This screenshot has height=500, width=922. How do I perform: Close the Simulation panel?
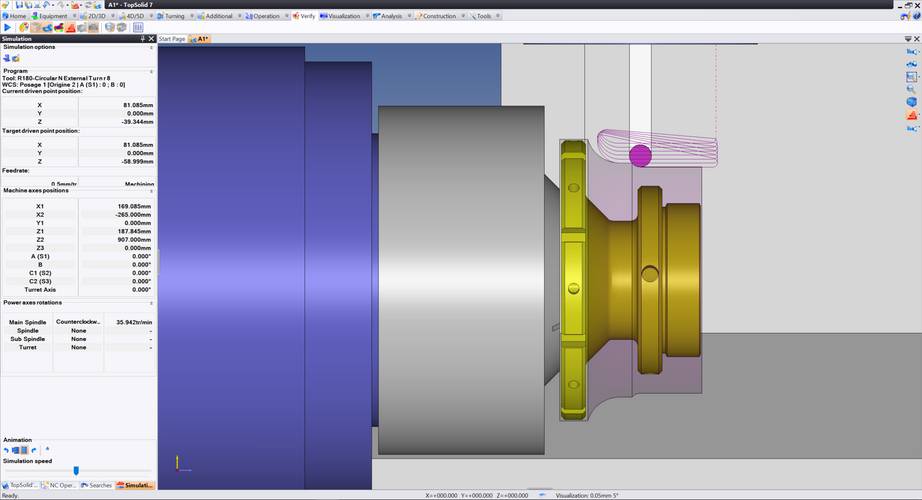151,39
